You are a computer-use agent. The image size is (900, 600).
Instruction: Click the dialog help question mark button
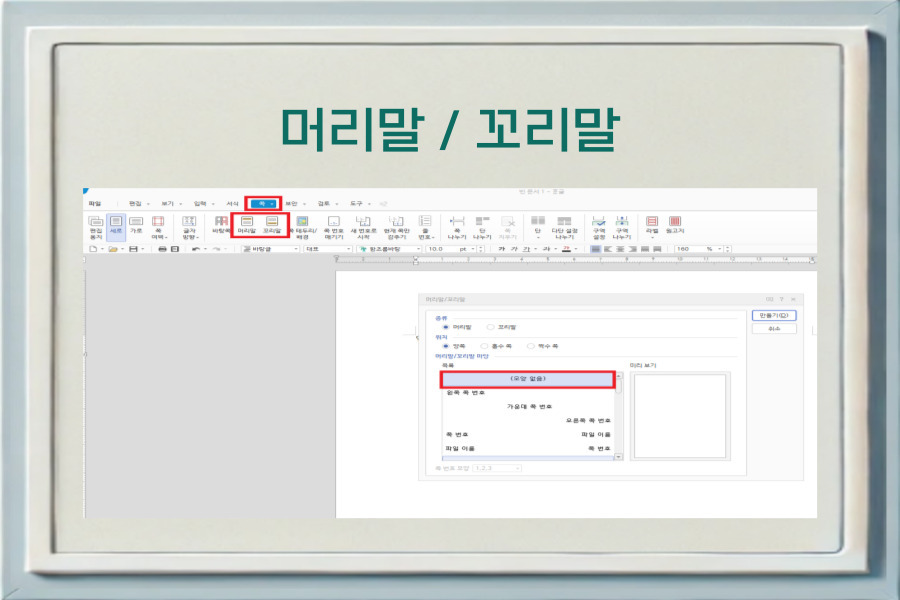pos(781,299)
